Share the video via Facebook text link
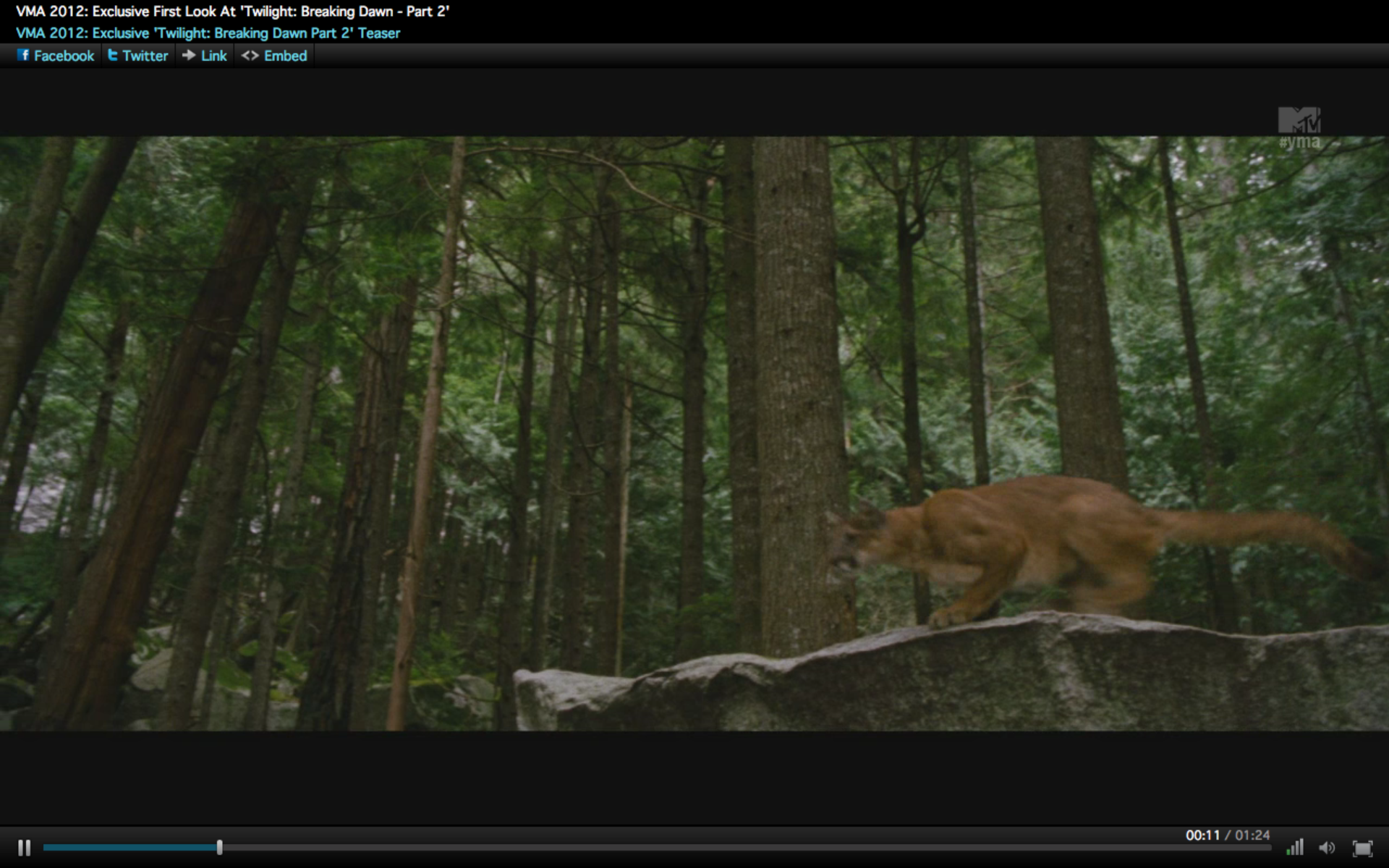Image resolution: width=1389 pixels, height=868 pixels. tap(64, 56)
